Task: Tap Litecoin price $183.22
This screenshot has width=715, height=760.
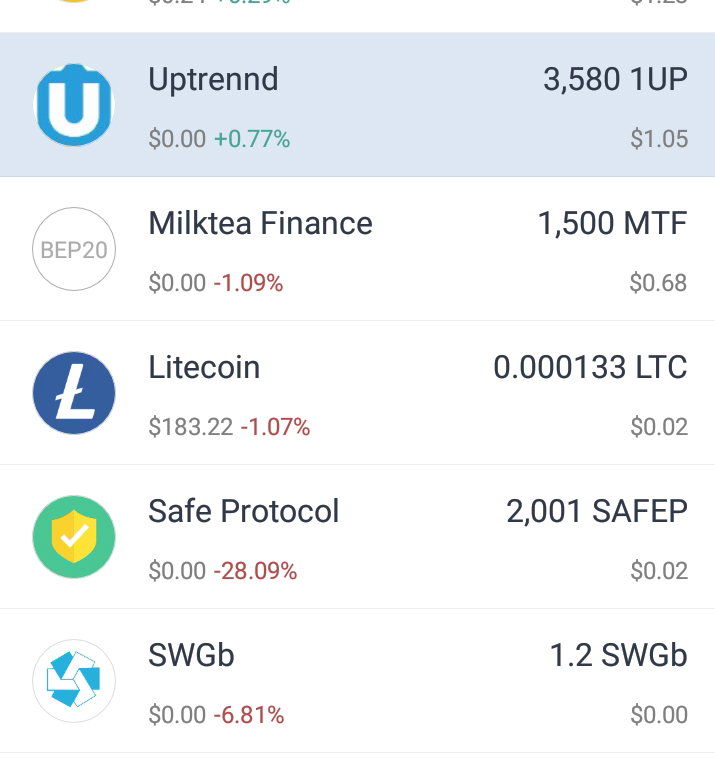Action: coord(191,427)
